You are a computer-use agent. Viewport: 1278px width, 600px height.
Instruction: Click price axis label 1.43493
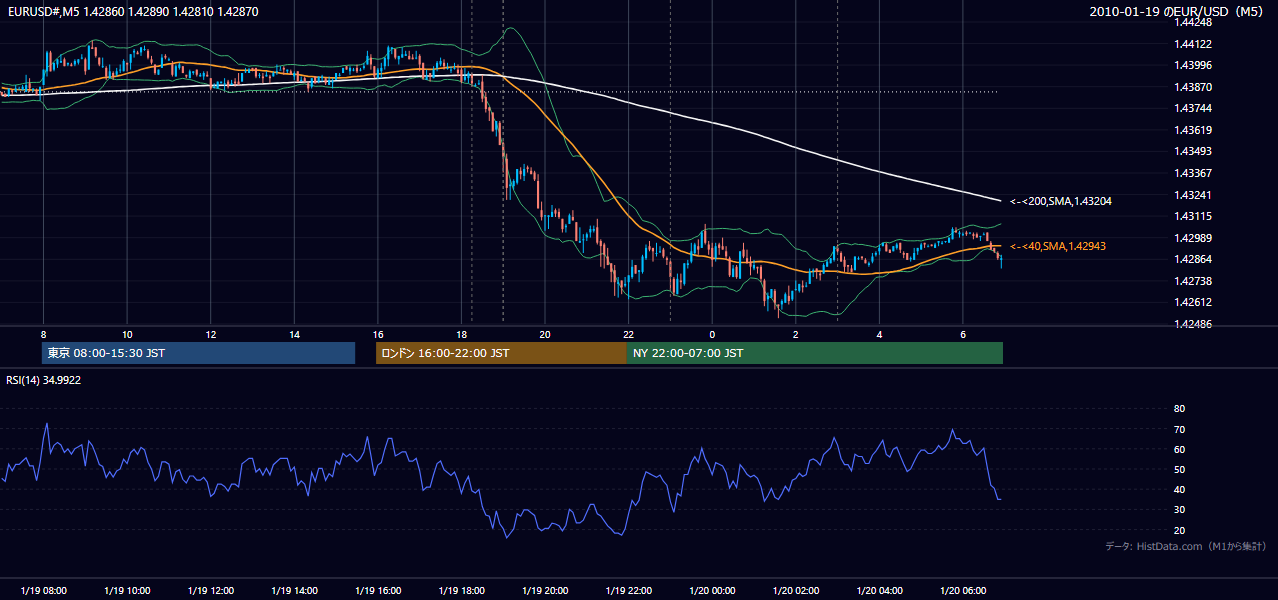pyautogui.click(x=1194, y=151)
